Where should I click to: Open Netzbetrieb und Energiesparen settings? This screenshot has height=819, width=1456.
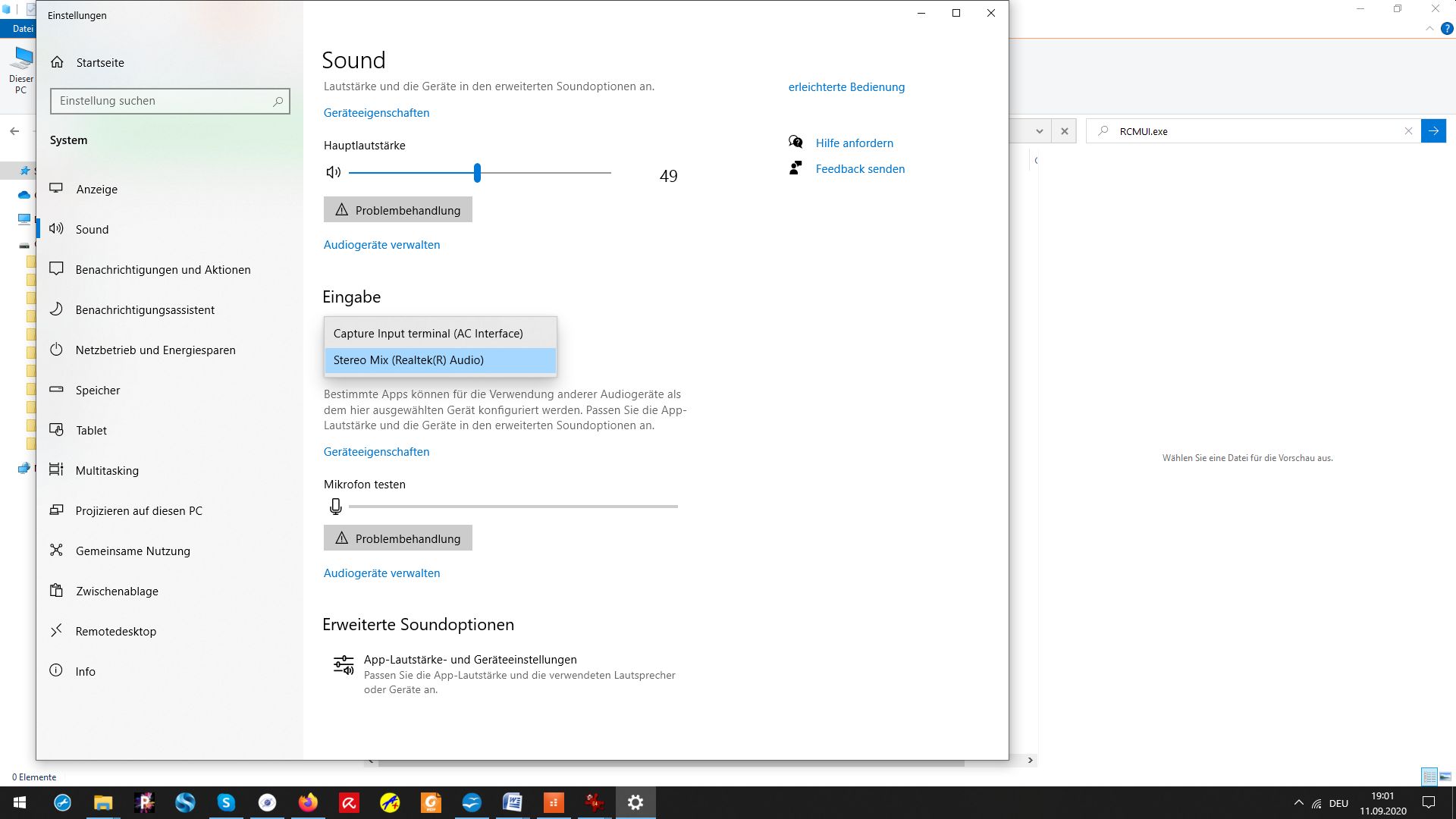tap(155, 350)
